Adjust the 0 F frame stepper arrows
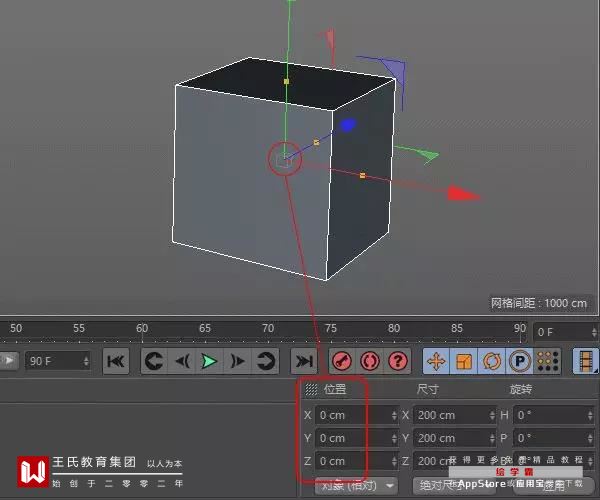This screenshot has width=600, height=500. pos(594,332)
